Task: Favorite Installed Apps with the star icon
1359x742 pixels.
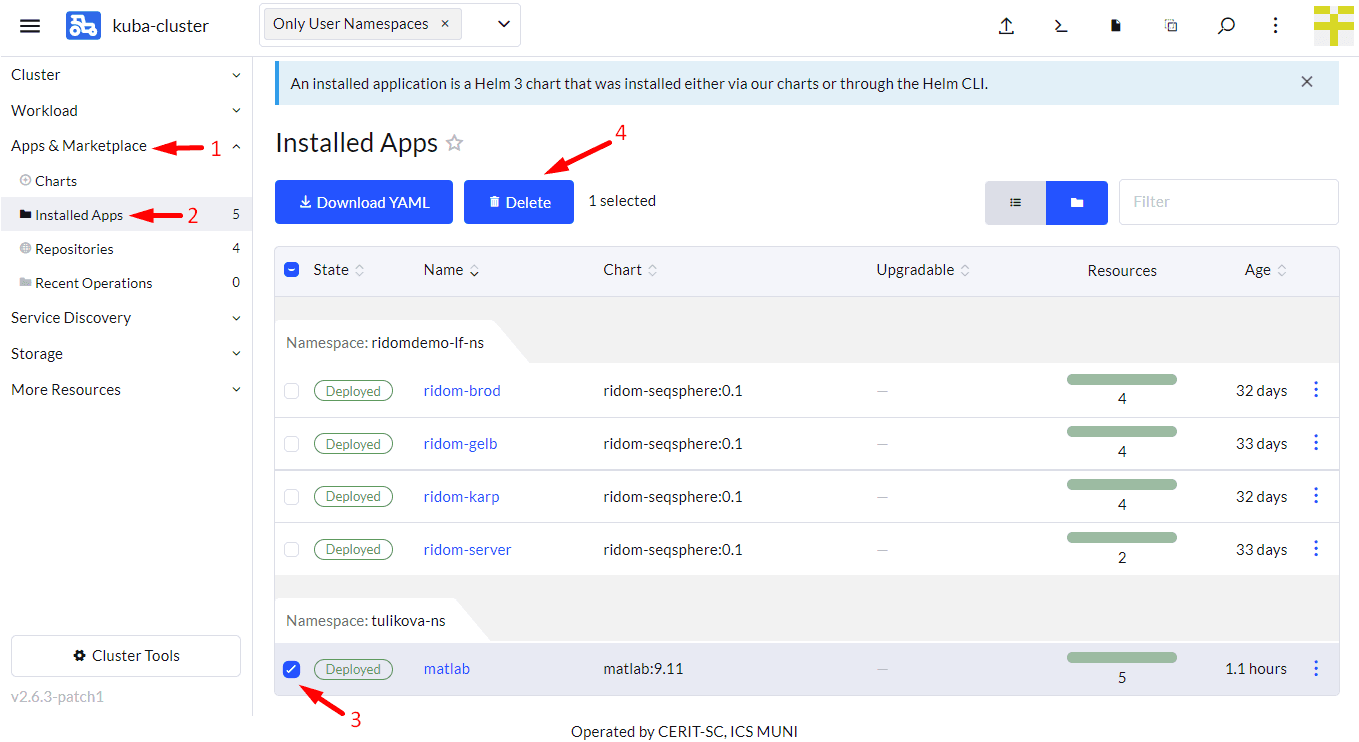Action: (455, 143)
